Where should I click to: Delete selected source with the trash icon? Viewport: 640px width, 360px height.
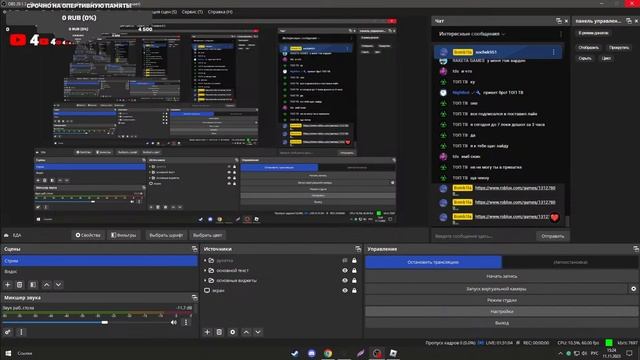(x=219, y=332)
